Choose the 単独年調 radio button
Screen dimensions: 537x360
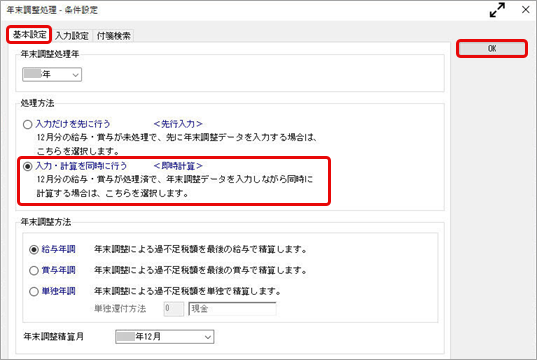click(34, 291)
